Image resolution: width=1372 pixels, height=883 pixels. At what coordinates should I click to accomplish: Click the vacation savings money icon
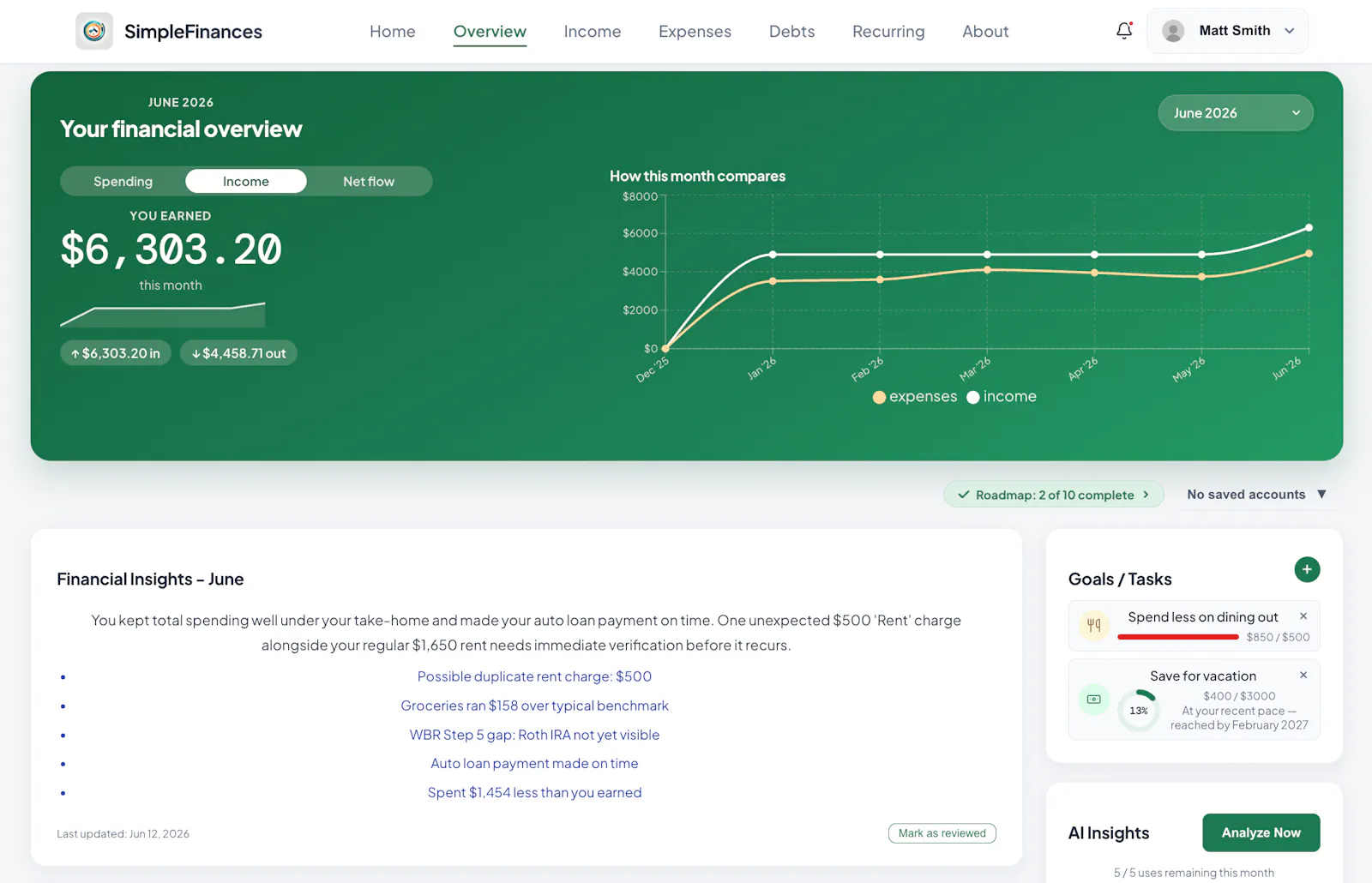click(x=1094, y=700)
